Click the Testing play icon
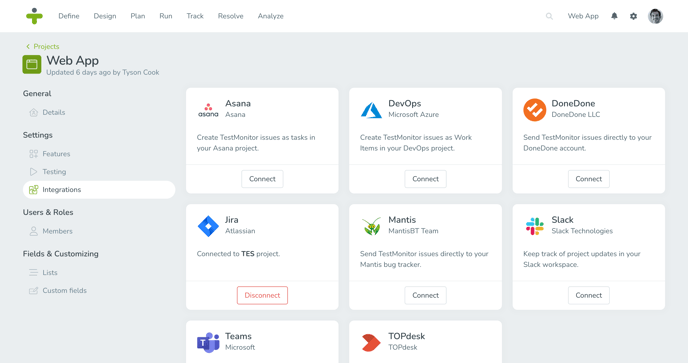 (x=33, y=172)
